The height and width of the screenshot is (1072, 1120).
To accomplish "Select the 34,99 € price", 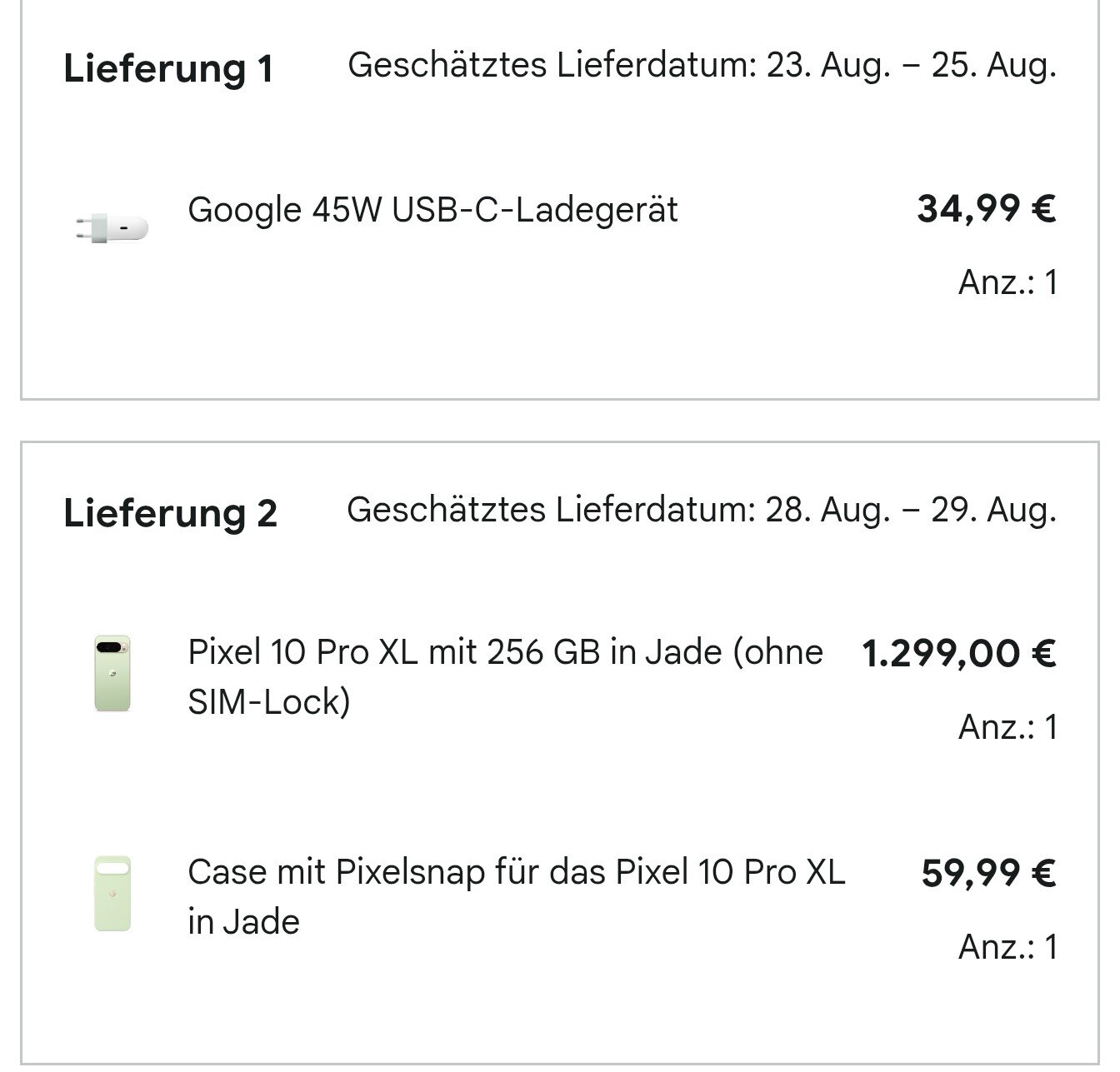I will pyautogui.click(x=987, y=209).
